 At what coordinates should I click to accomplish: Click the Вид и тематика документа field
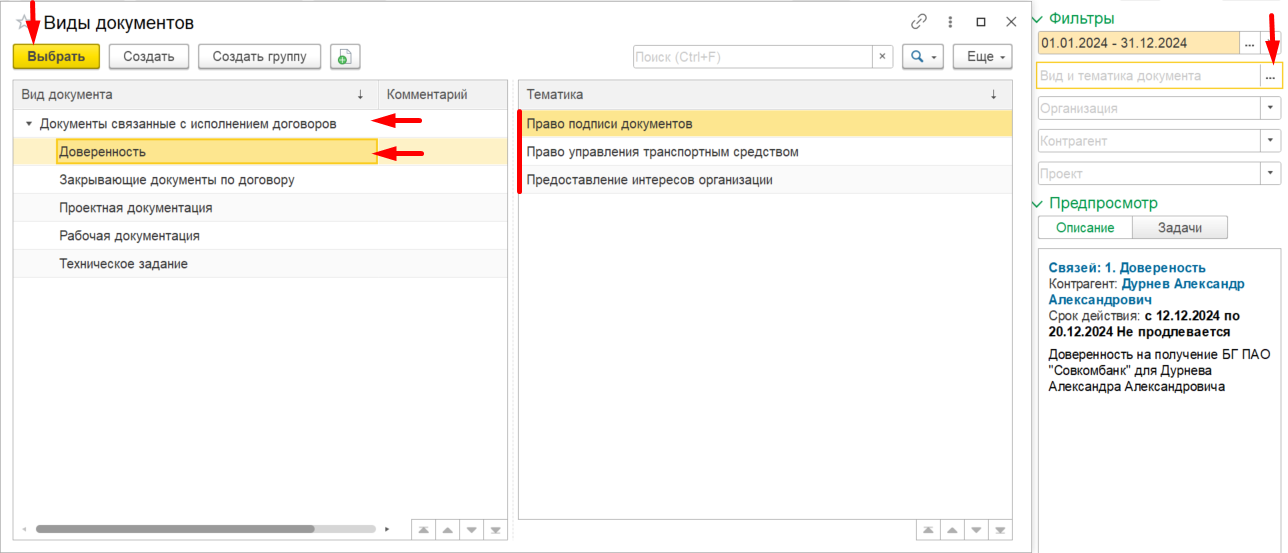point(1148,75)
